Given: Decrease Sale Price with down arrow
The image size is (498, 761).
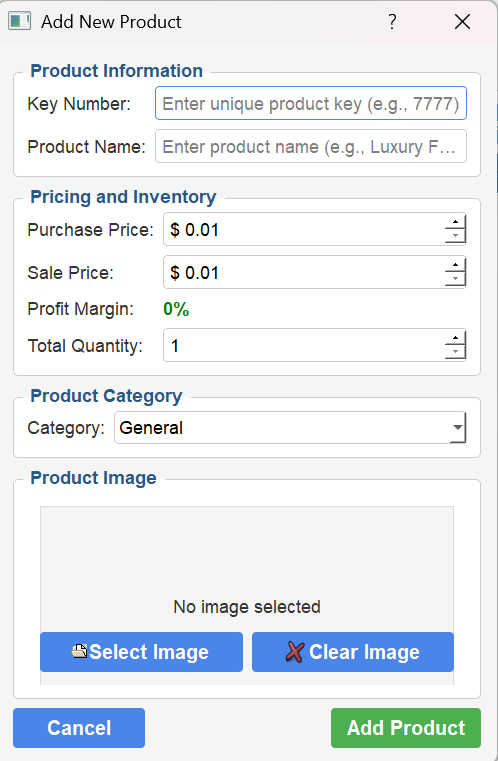Looking at the screenshot, I should point(455,279).
